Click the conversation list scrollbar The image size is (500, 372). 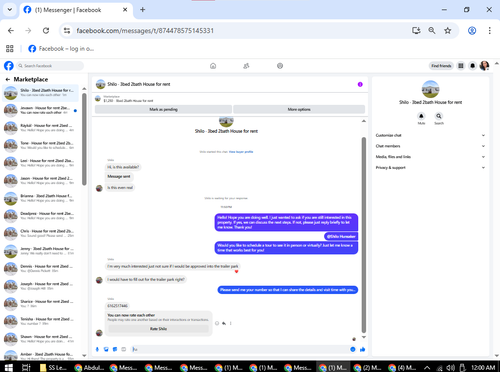click(x=84, y=139)
